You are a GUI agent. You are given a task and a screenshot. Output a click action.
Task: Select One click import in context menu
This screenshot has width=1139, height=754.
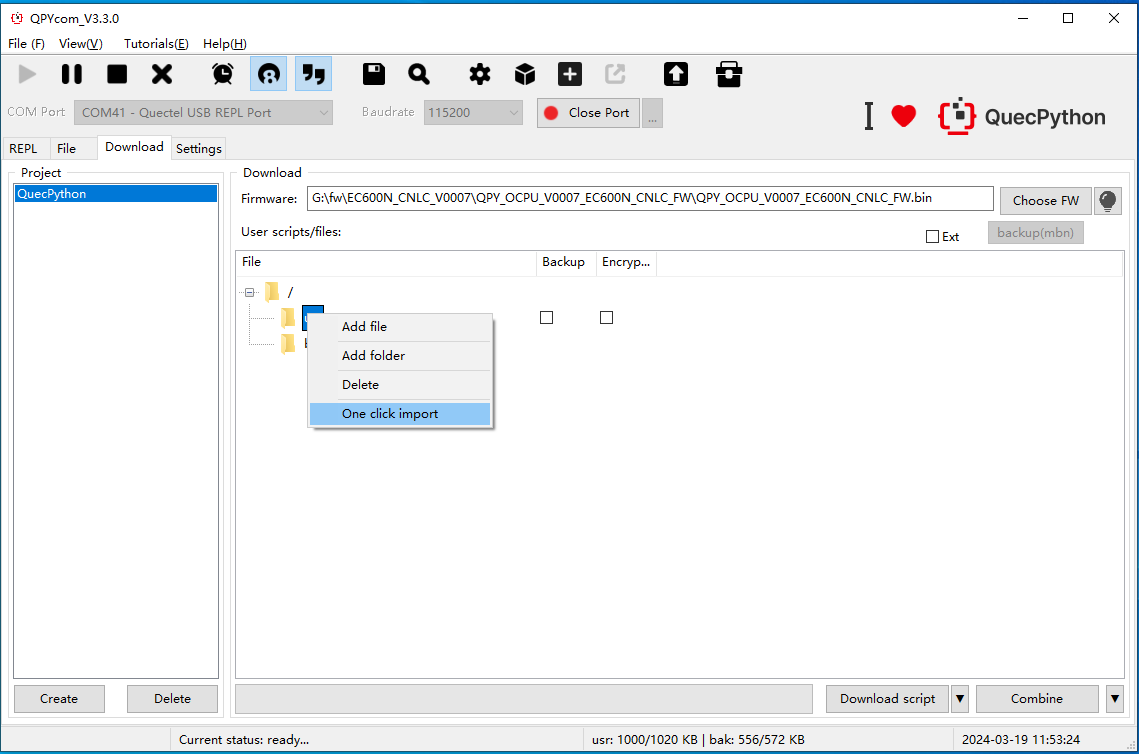click(x=400, y=414)
